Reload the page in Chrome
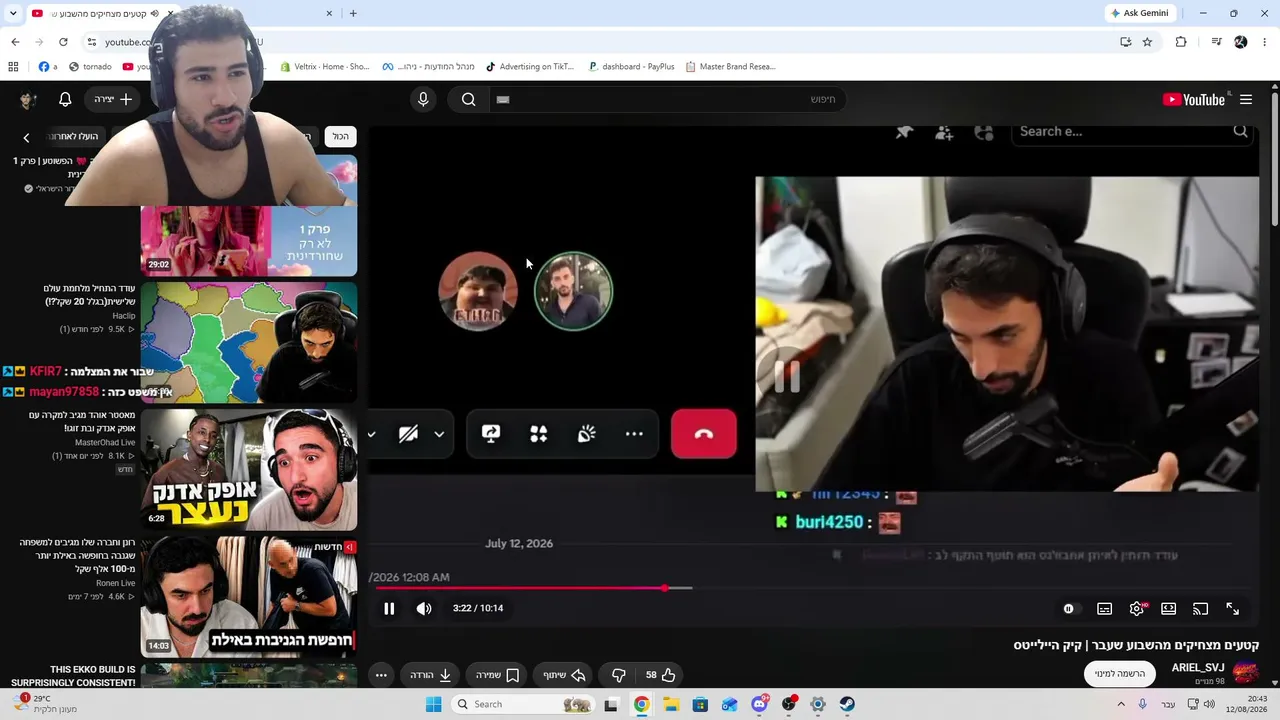The height and width of the screenshot is (720, 1280). point(63,42)
